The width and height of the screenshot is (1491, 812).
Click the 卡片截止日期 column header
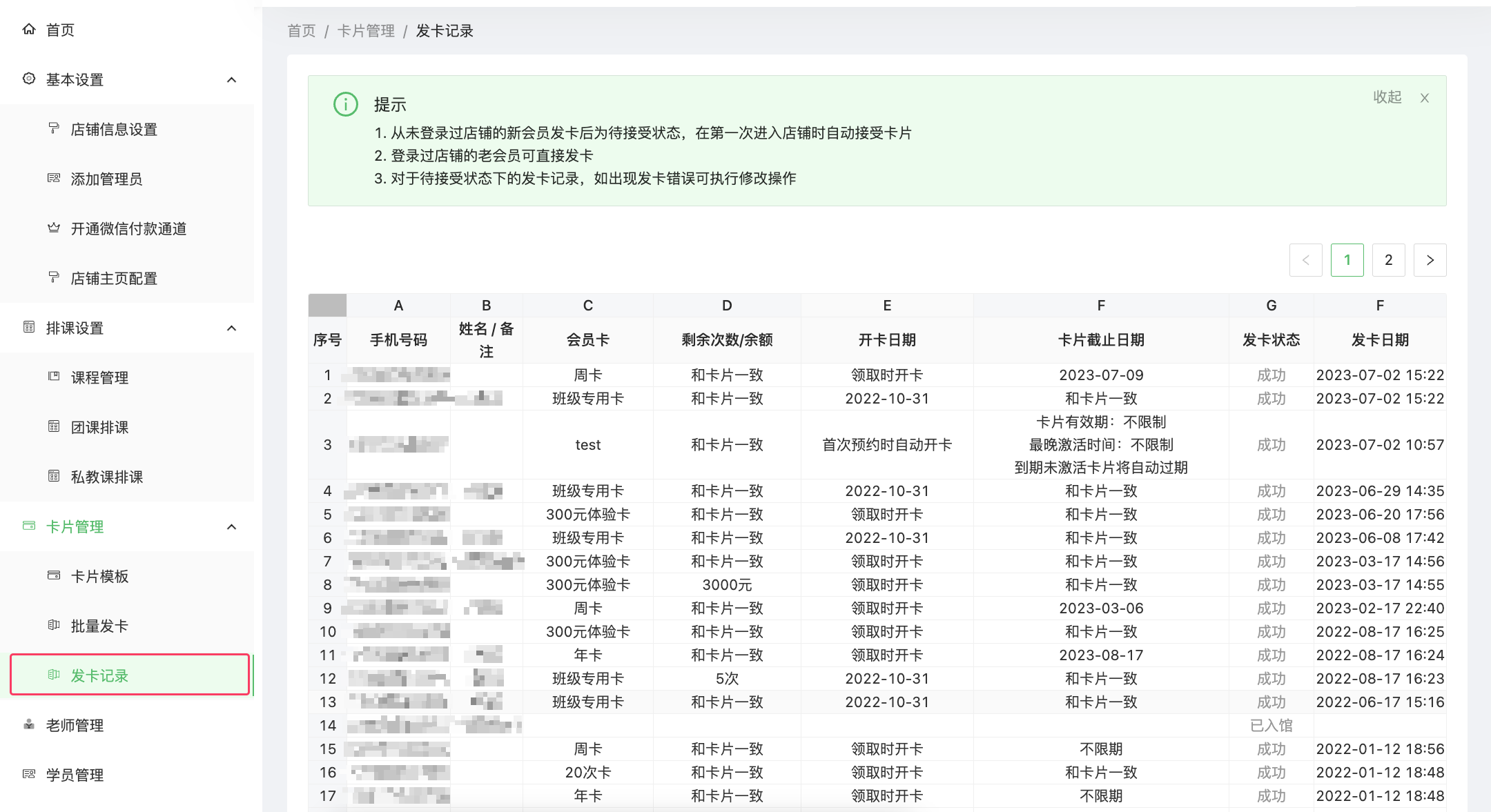[x=1101, y=340]
